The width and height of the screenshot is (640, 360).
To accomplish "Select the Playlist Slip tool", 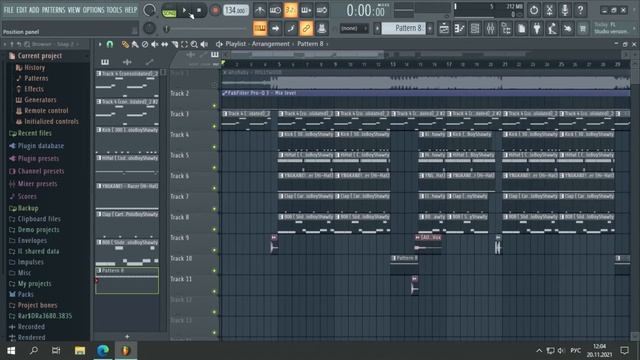I will (164, 44).
